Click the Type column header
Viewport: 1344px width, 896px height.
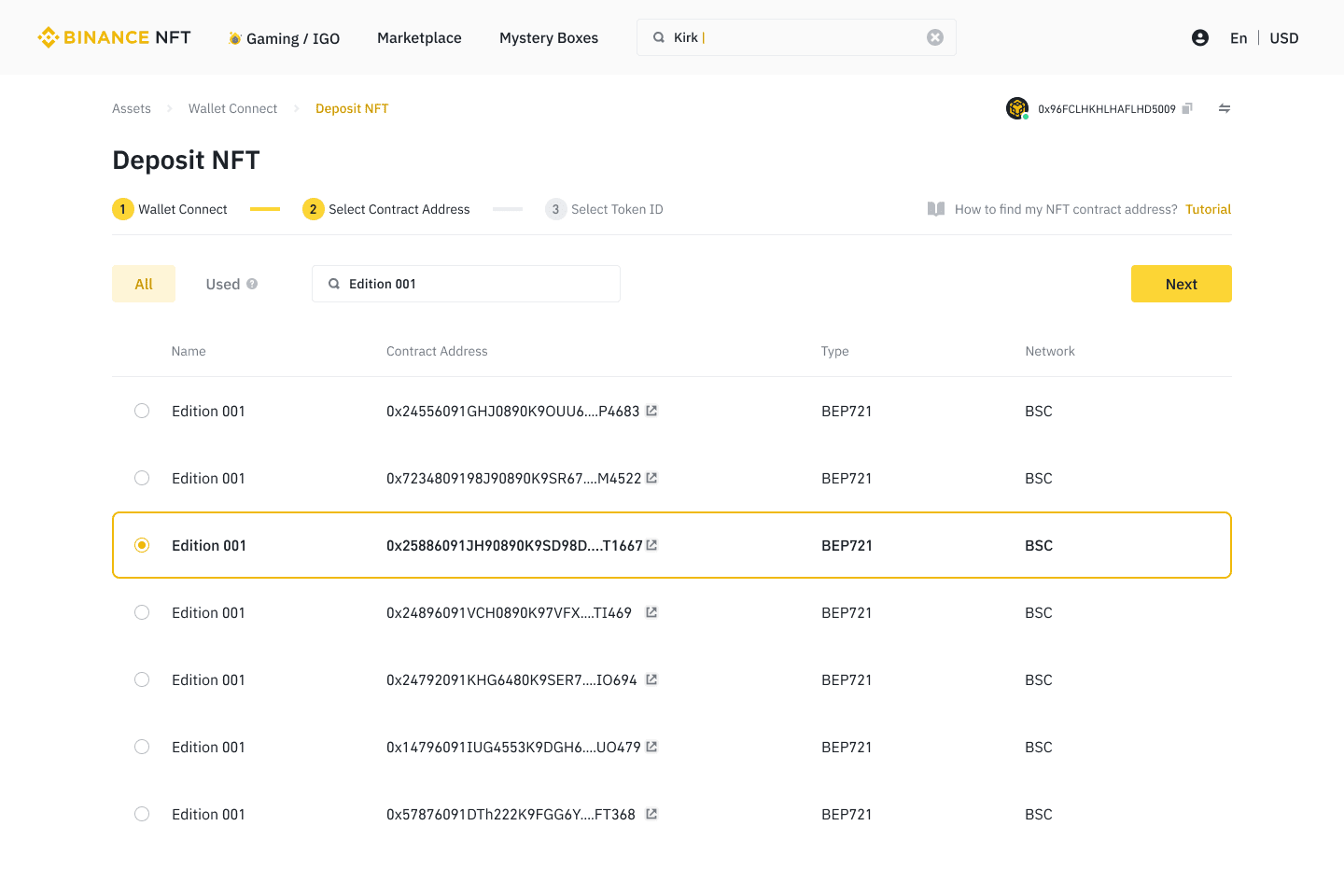click(835, 352)
